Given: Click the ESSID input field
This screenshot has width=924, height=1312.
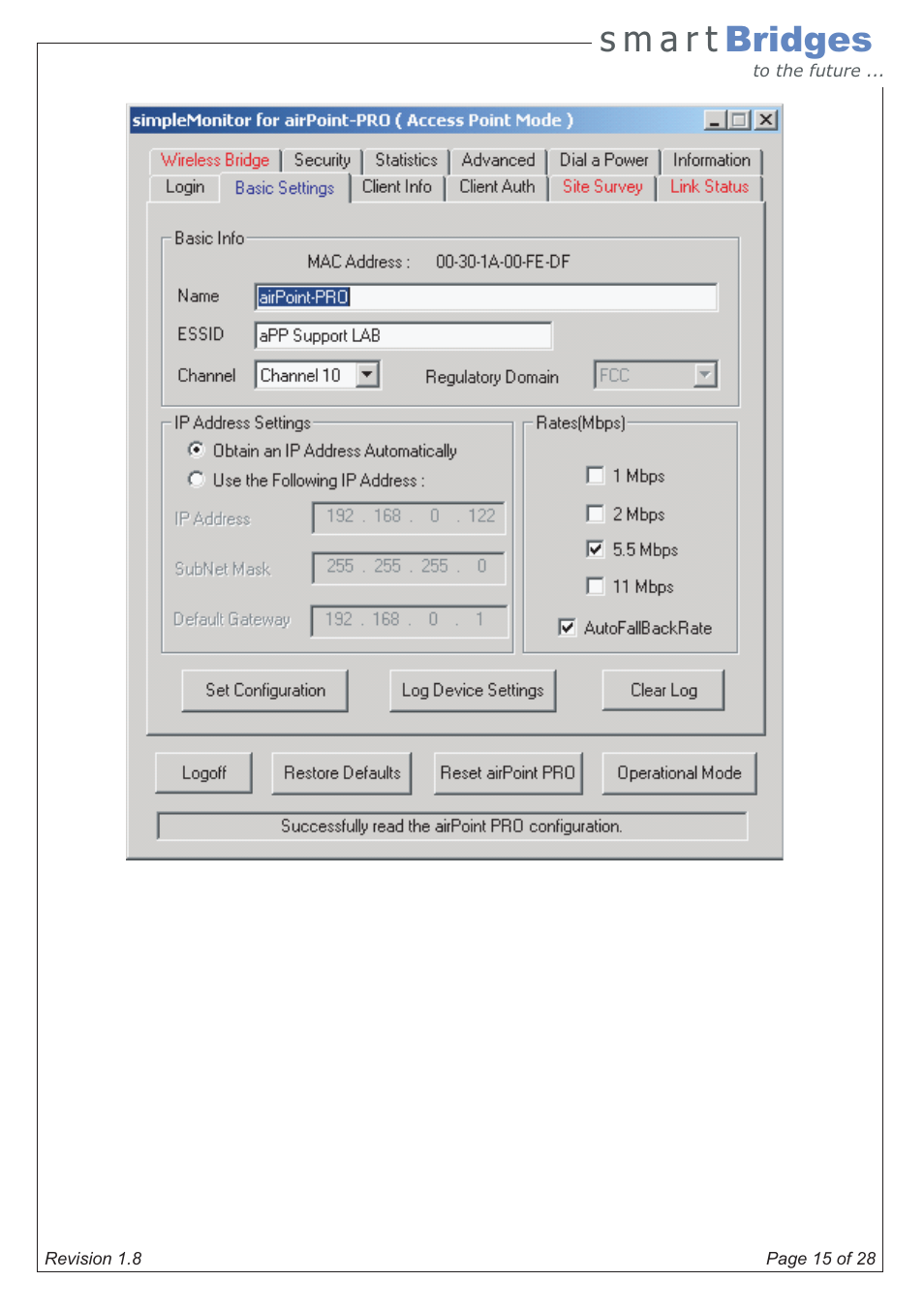Looking at the screenshot, I should [x=403, y=335].
